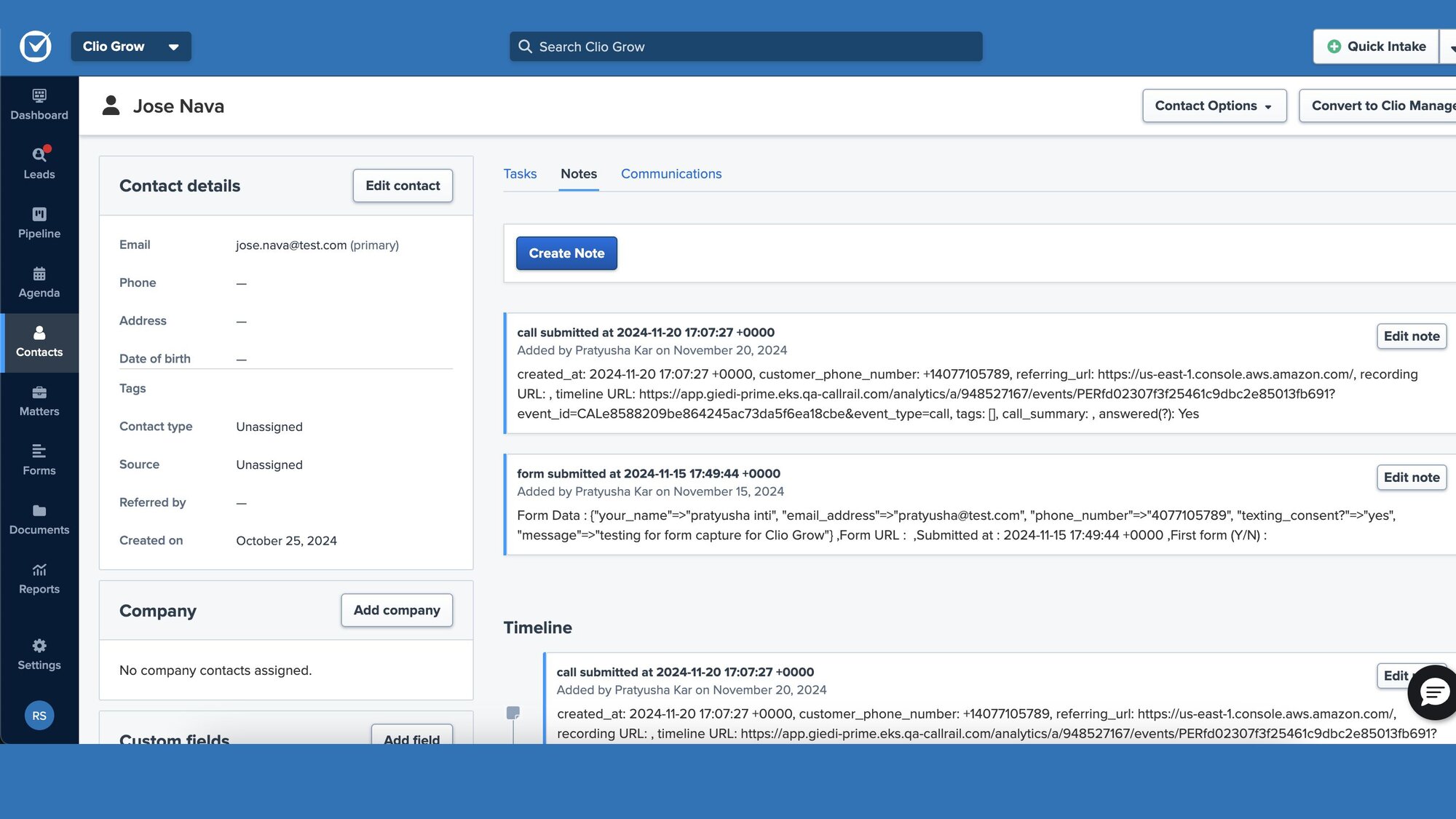Switch to the Tasks tab
Screen dimensions: 1456x819
[520, 174]
